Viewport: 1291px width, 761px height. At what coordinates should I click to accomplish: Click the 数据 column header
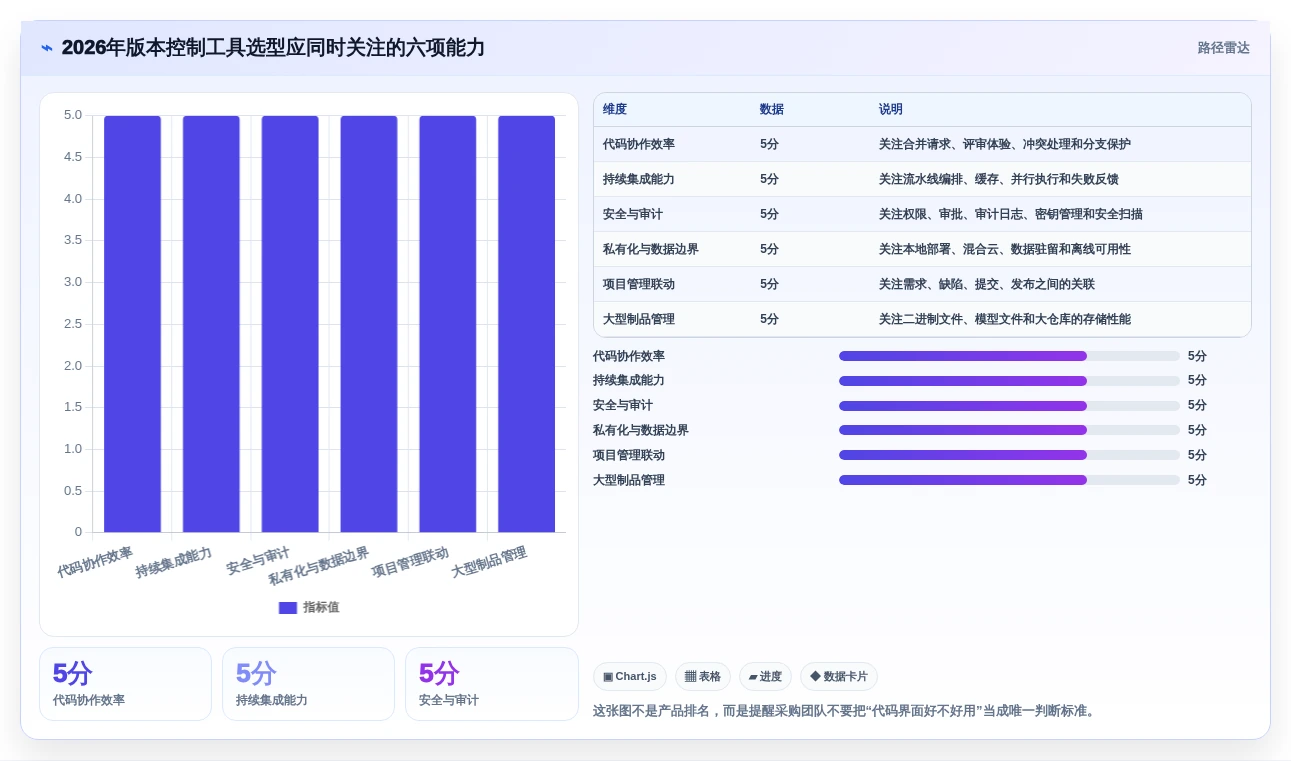tap(772, 109)
